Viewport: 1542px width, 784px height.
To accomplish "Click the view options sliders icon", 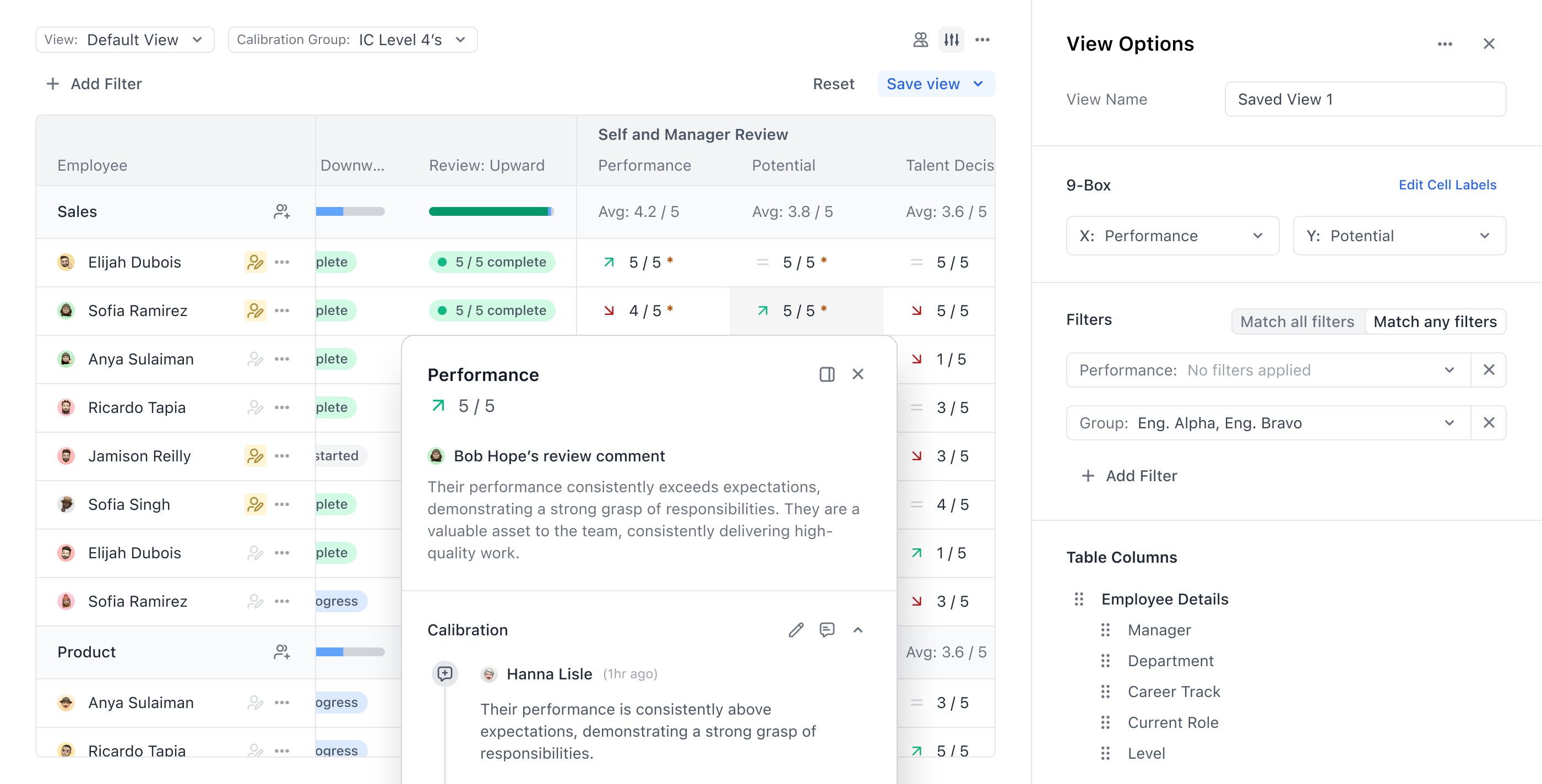I will 951,40.
